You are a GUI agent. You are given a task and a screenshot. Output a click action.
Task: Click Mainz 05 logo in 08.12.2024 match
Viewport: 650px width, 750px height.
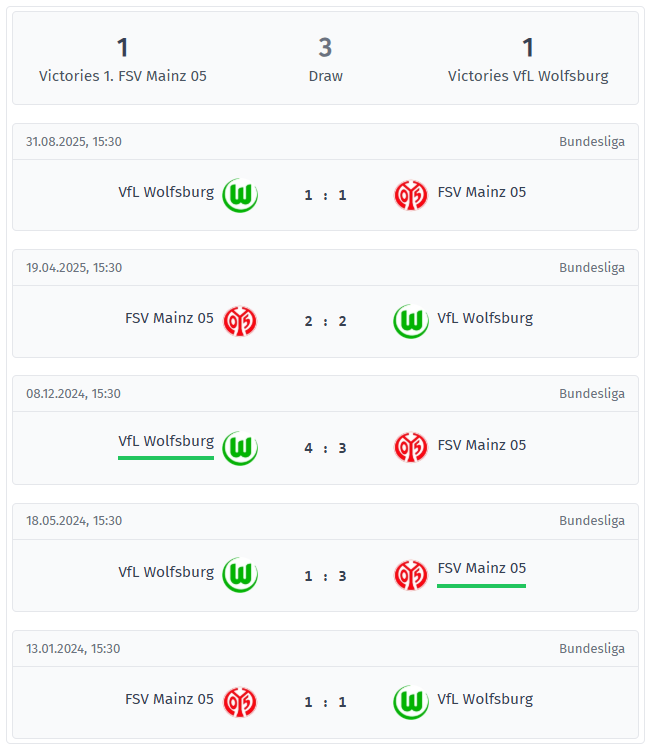[x=410, y=448]
